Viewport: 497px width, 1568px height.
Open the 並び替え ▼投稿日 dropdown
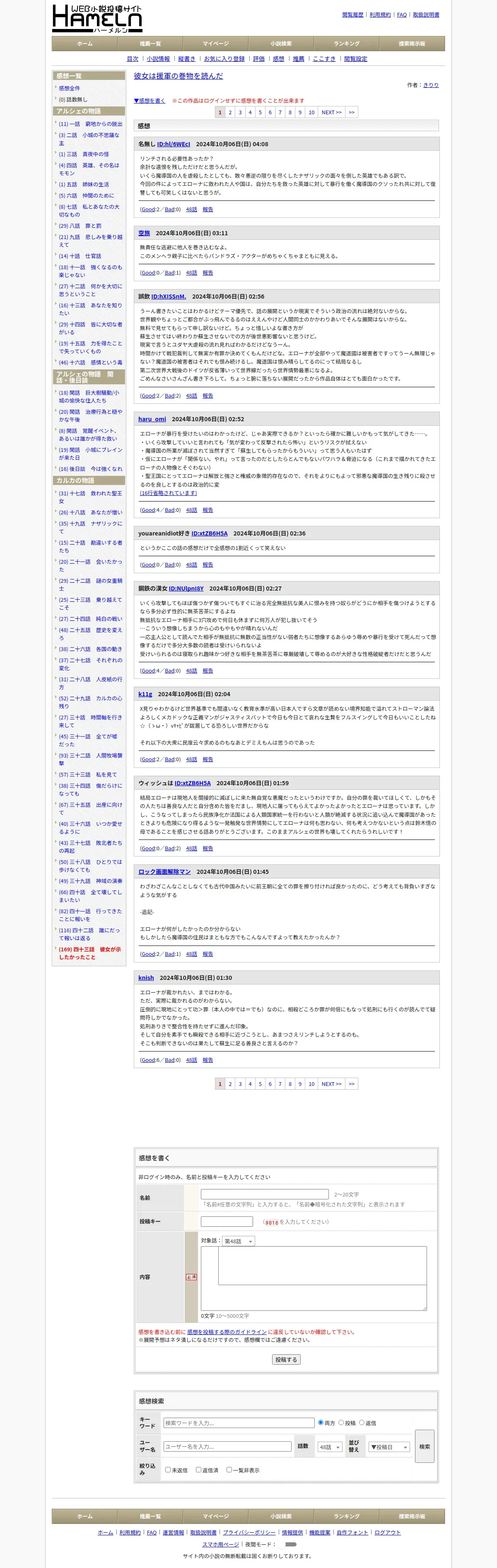pyautogui.click(x=389, y=1447)
